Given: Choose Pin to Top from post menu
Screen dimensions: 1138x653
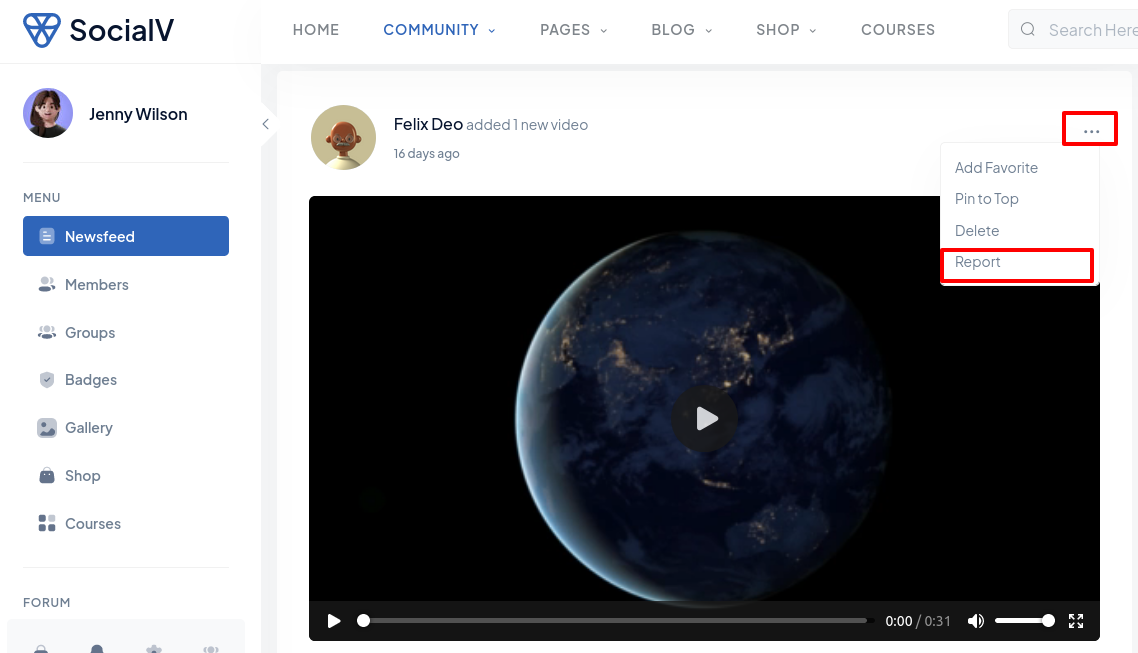Looking at the screenshot, I should click(x=986, y=199).
